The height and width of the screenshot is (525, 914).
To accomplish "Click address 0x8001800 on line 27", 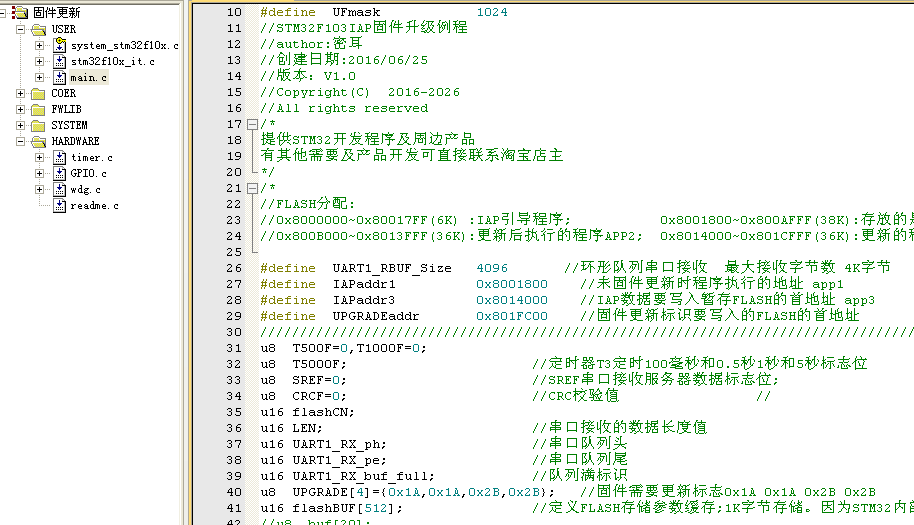I will (x=512, y=284).
